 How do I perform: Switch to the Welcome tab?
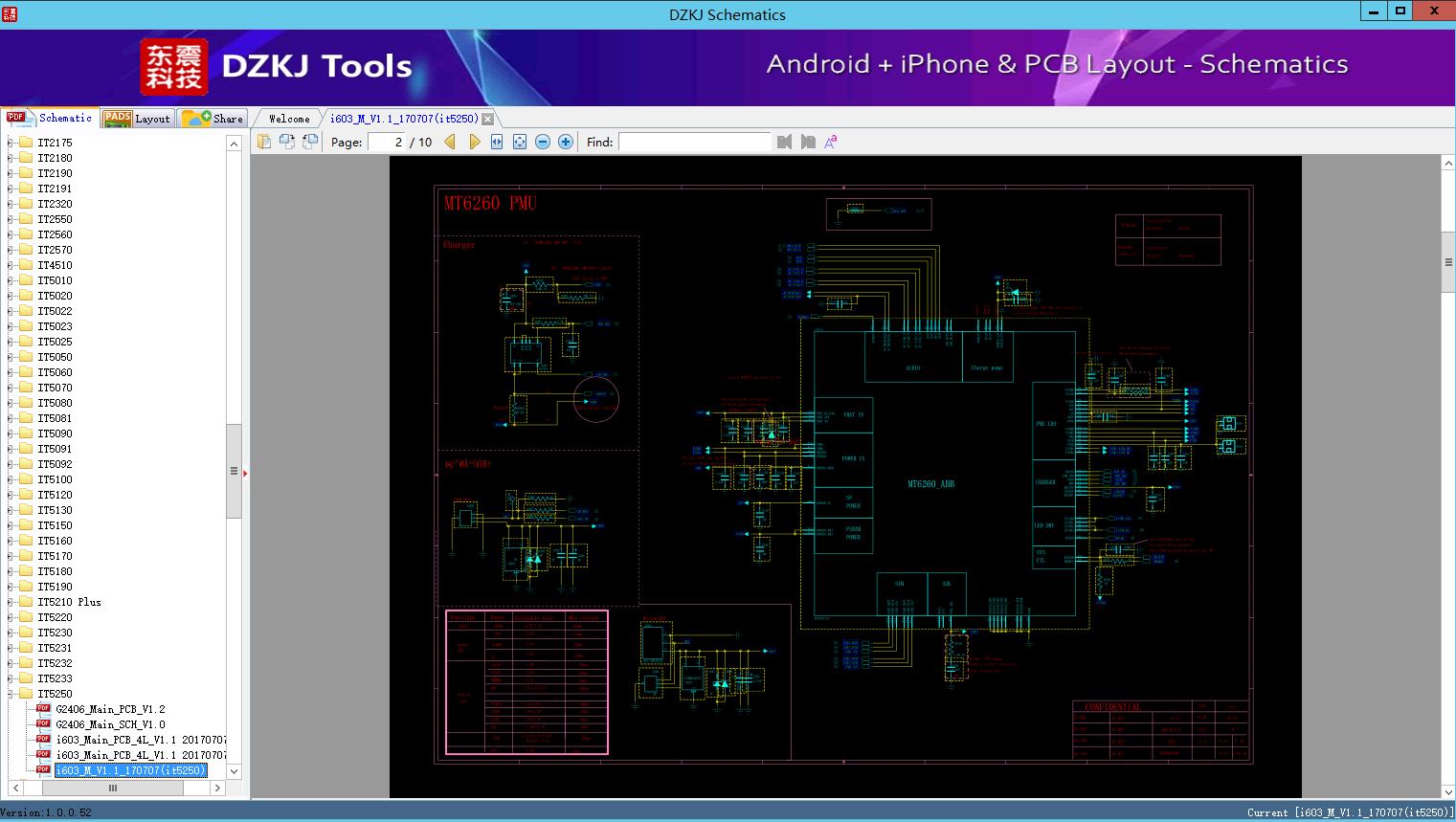(x=289, y=119)
